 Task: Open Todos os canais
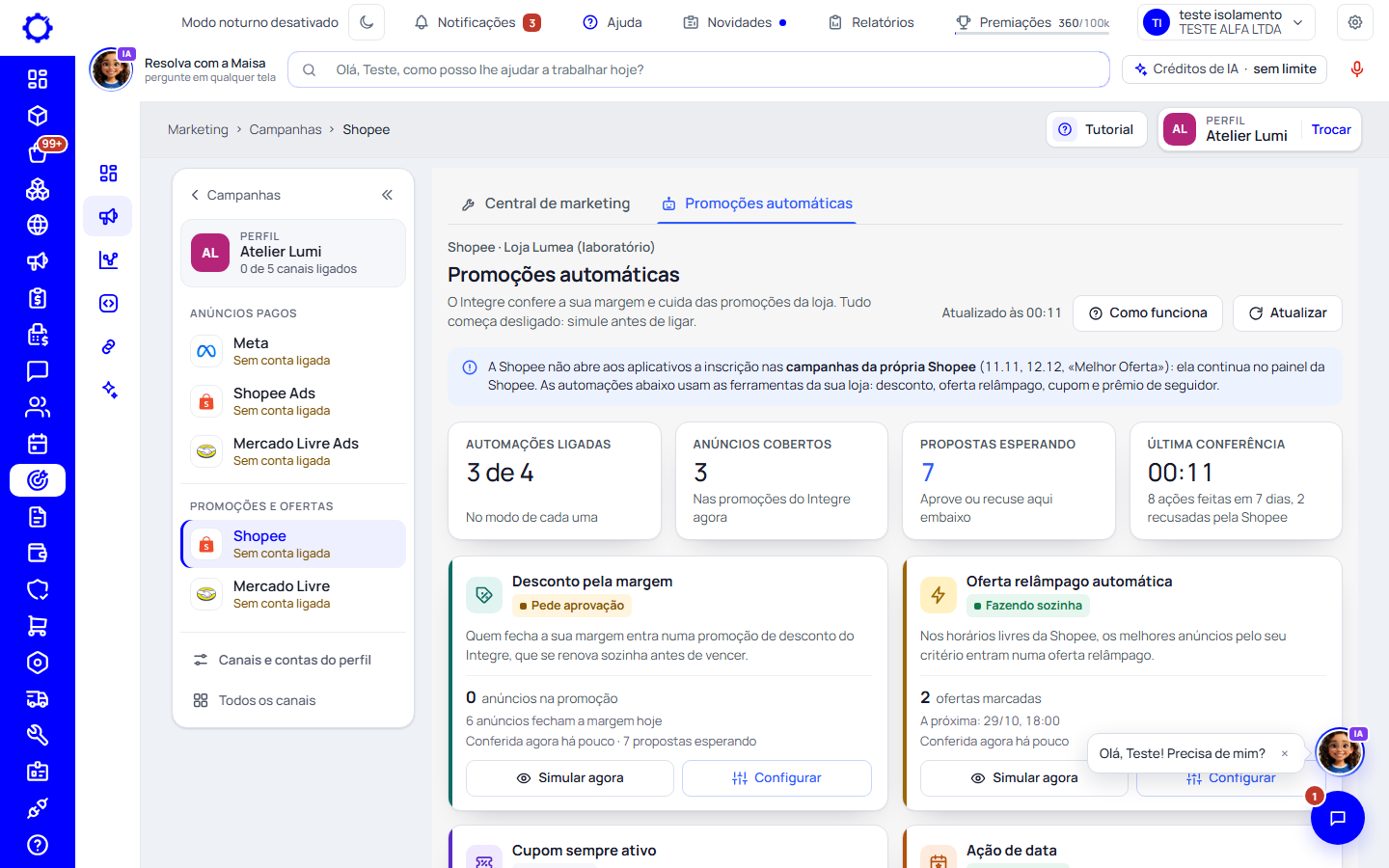tap(293, 700)
